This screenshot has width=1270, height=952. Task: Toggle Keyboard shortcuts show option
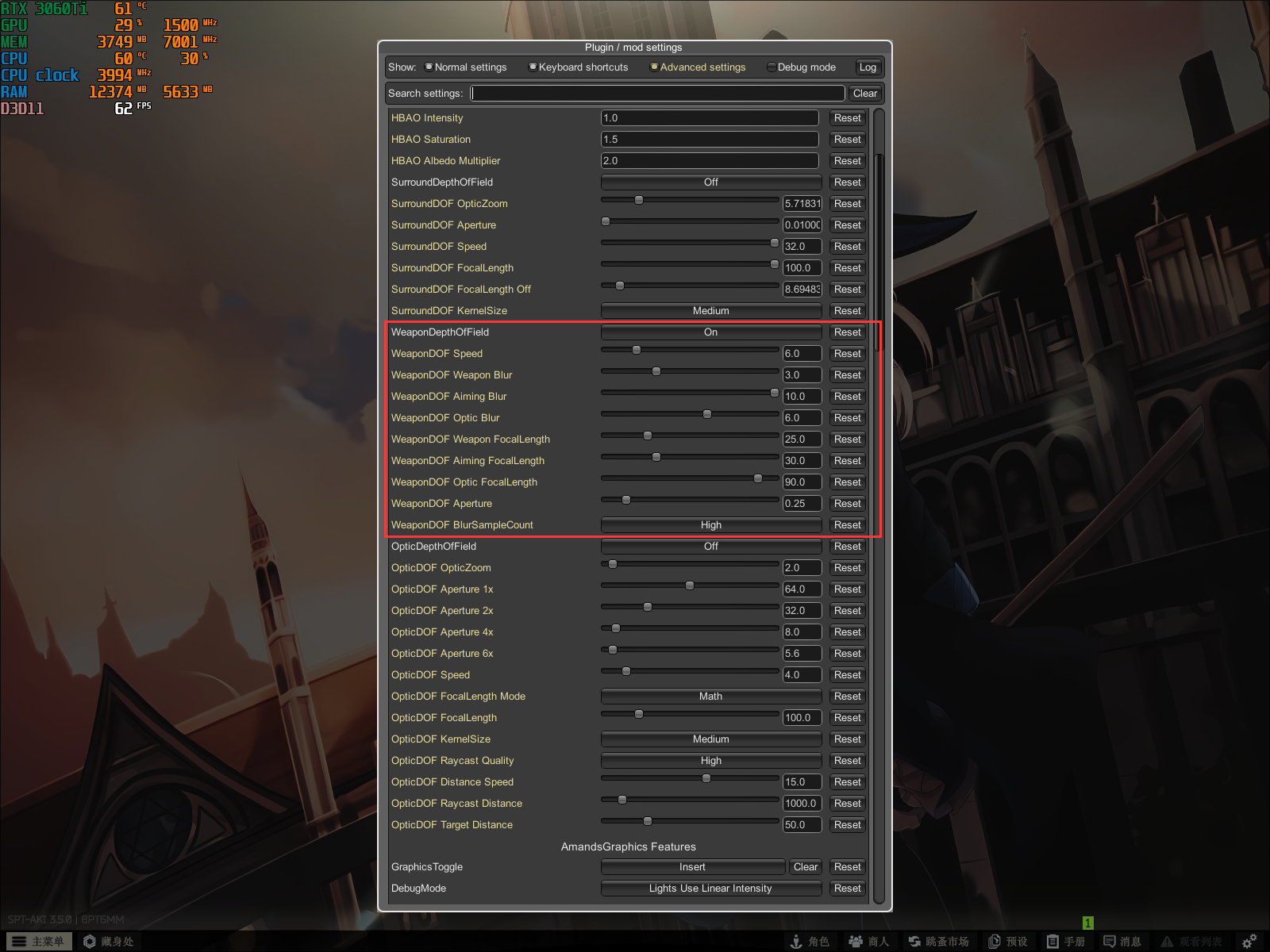[x=578, y=67]
